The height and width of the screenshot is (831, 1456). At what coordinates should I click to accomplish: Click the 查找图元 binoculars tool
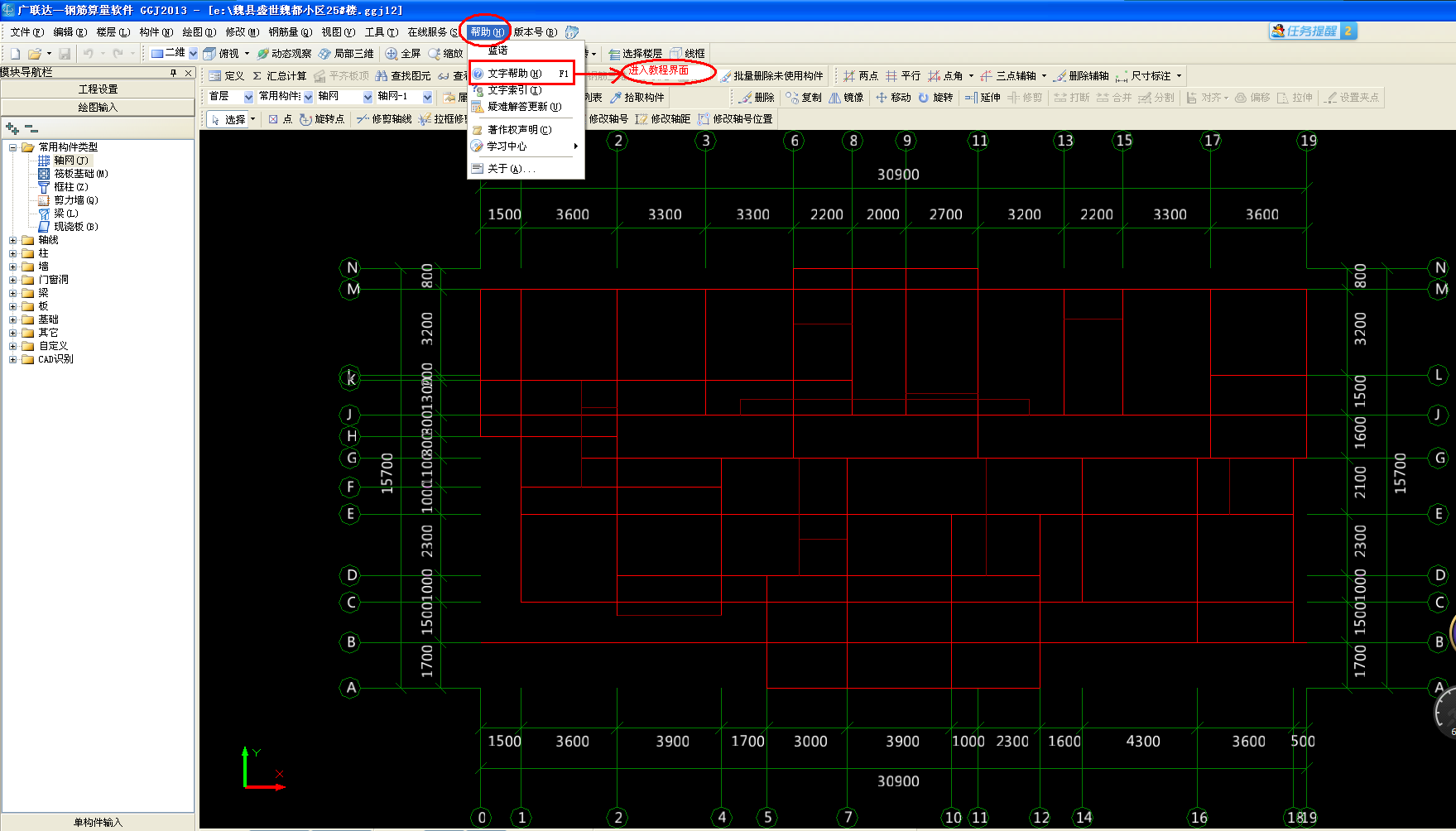[403, 76]
